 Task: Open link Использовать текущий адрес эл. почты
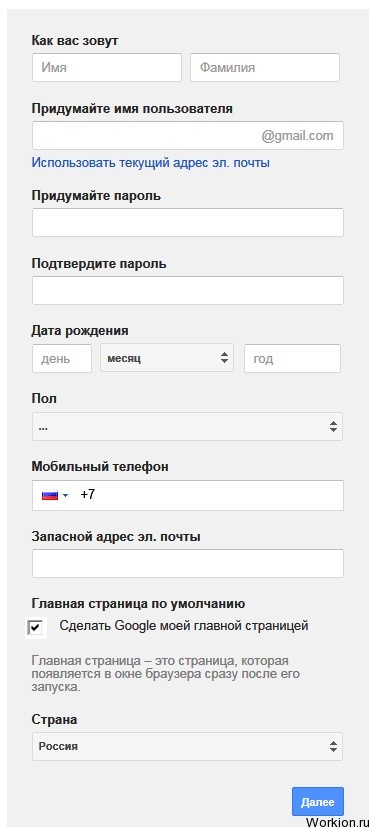tap(151, 162)
